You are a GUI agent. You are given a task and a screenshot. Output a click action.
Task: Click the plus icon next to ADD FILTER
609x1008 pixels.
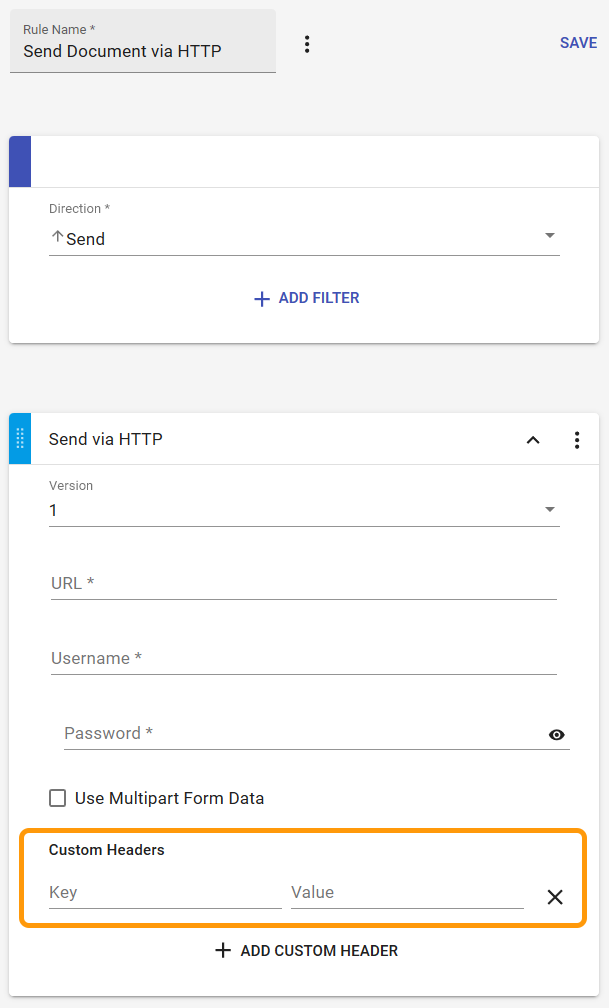pos(261,298)
